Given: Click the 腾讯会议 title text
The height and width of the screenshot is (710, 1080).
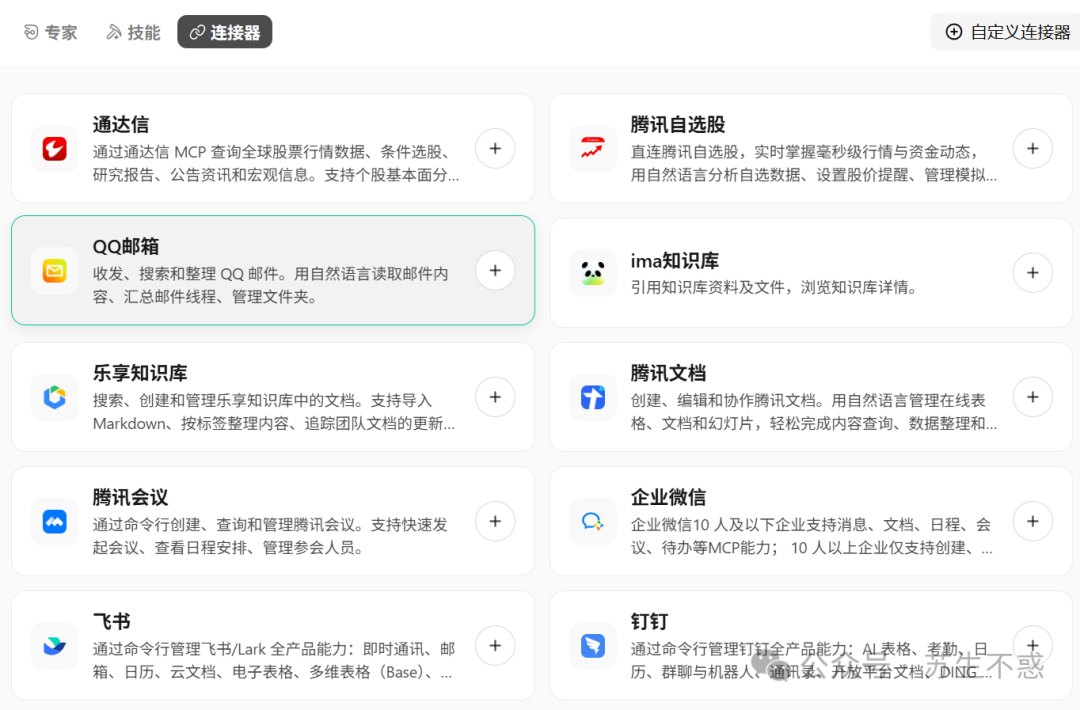Looking at the screenshot, I should click(130, 497).
